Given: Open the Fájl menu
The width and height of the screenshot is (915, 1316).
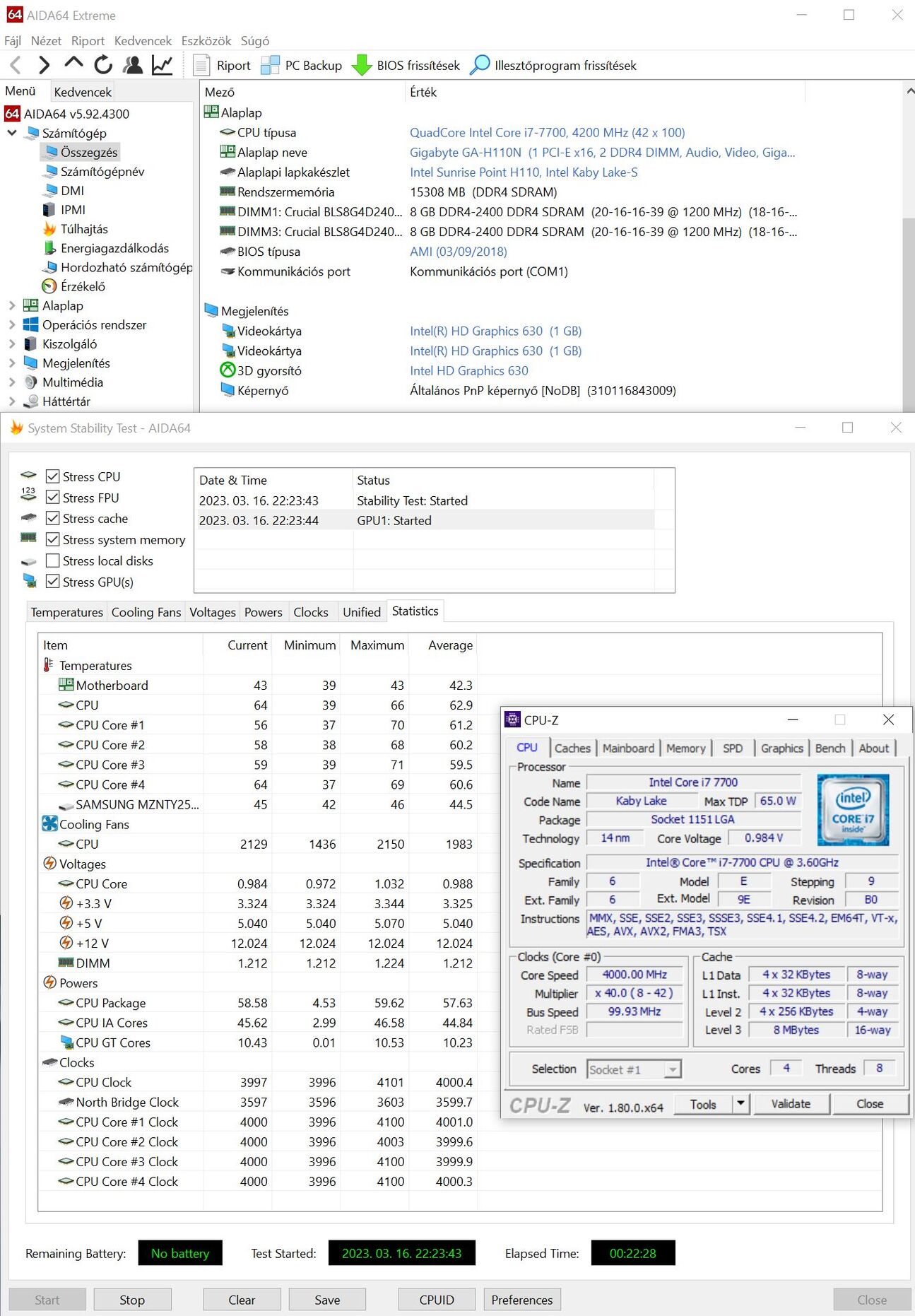Looking at the screenshot, I should tap(13, 41).
